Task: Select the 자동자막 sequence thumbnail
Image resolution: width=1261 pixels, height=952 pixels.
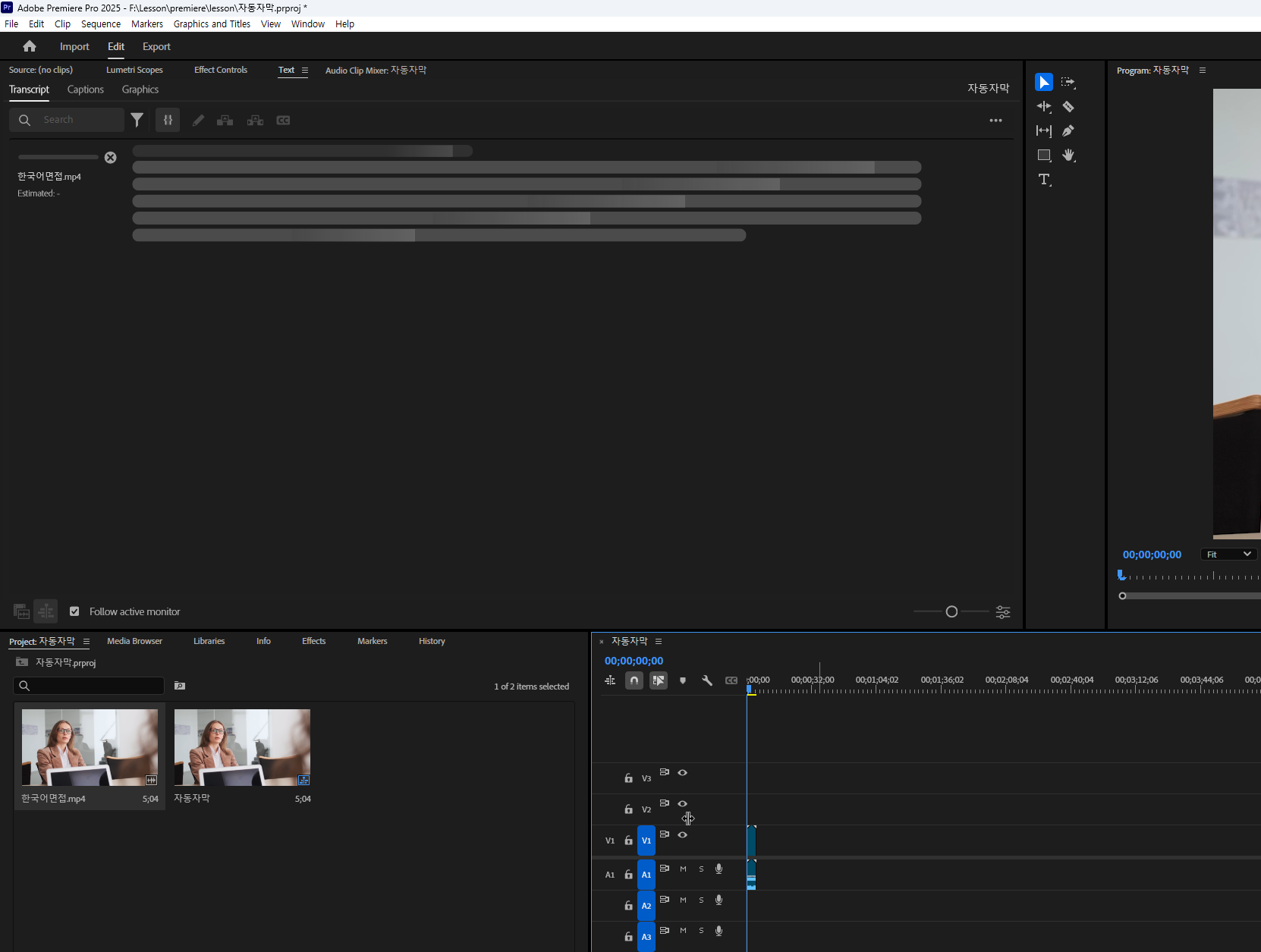Action: pos(242,747)
